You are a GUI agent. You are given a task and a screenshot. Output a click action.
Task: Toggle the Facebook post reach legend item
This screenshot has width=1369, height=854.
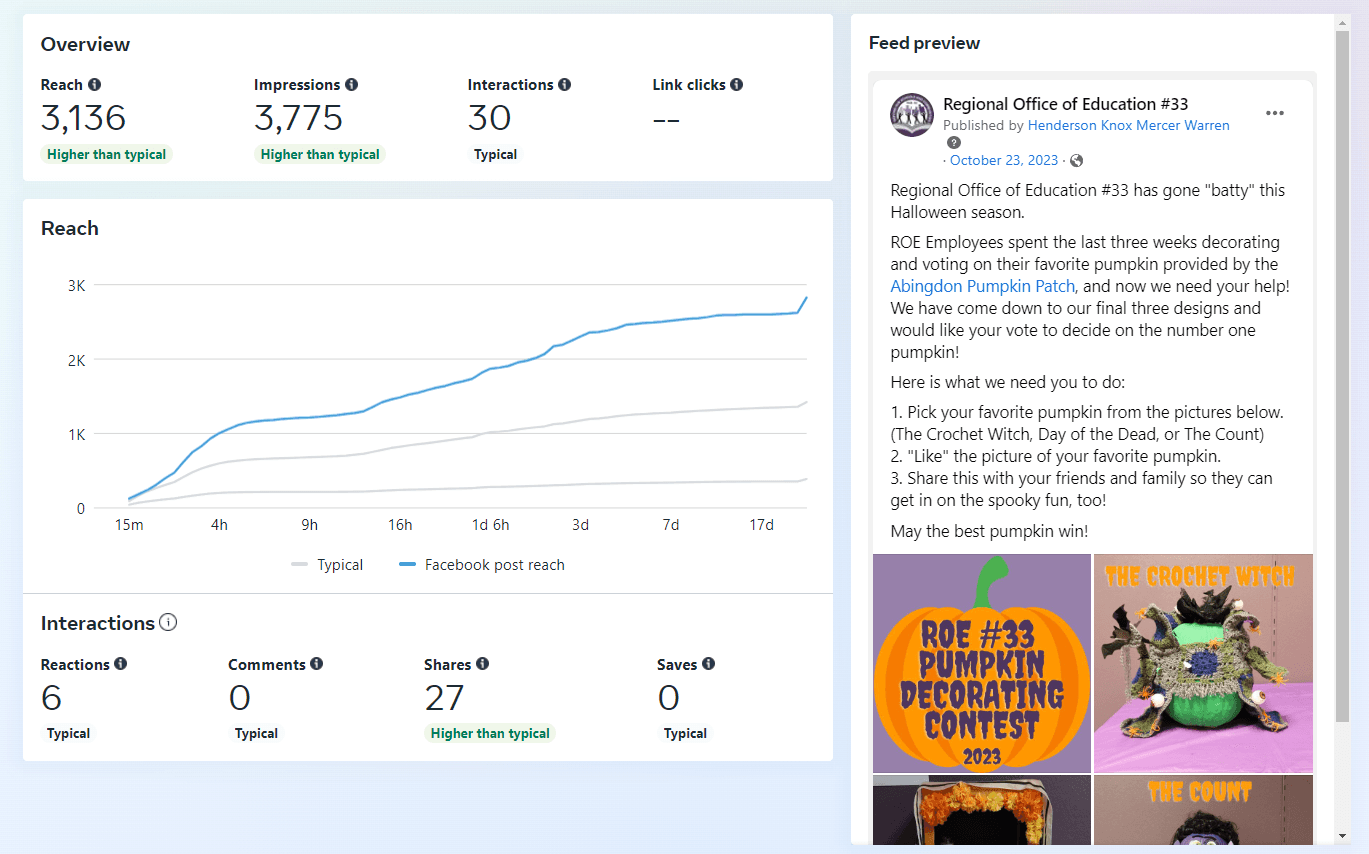click(482, 565)
